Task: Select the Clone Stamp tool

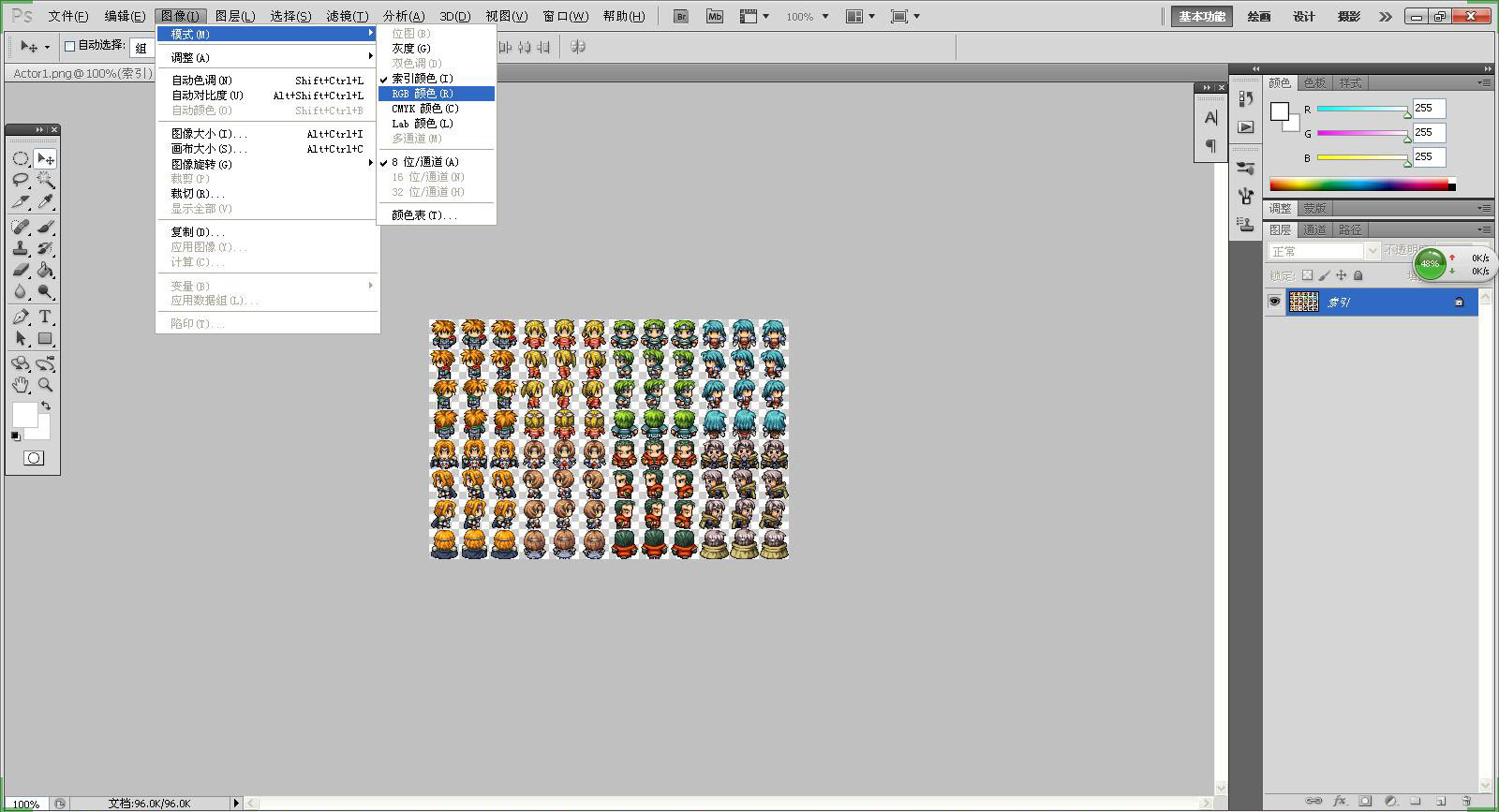Action: pyautogui.click(x=21, y=248)
